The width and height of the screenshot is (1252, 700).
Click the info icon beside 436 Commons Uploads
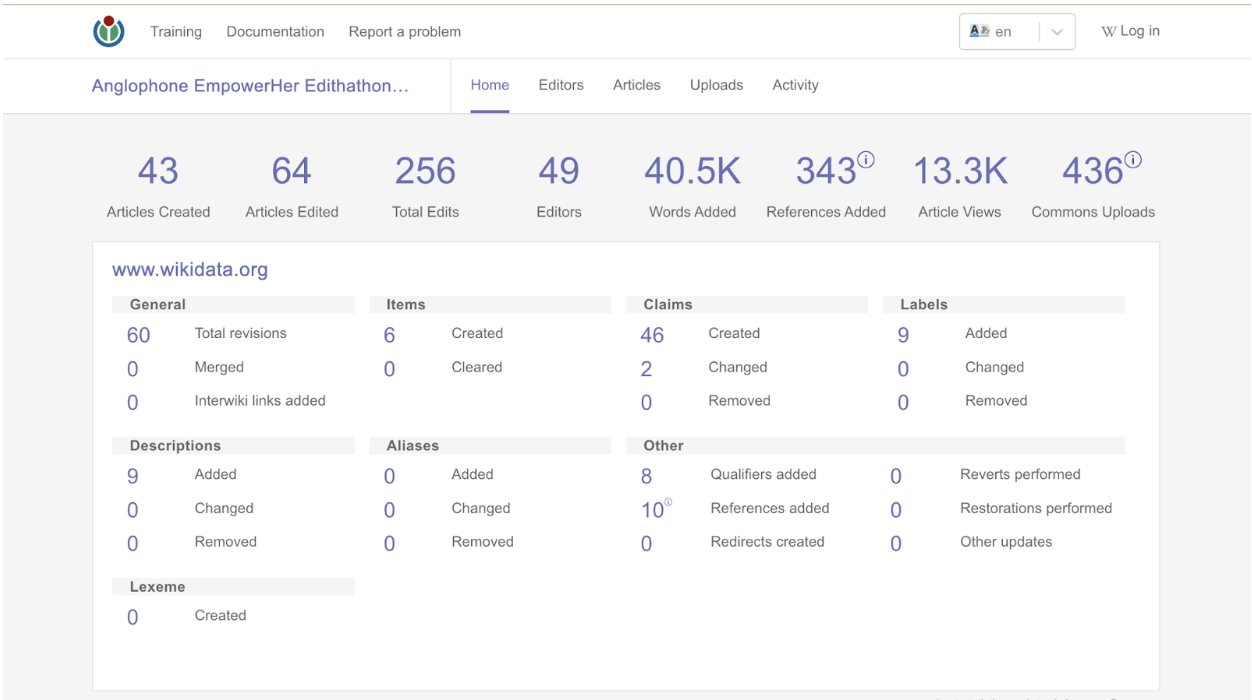[1133, 159]
